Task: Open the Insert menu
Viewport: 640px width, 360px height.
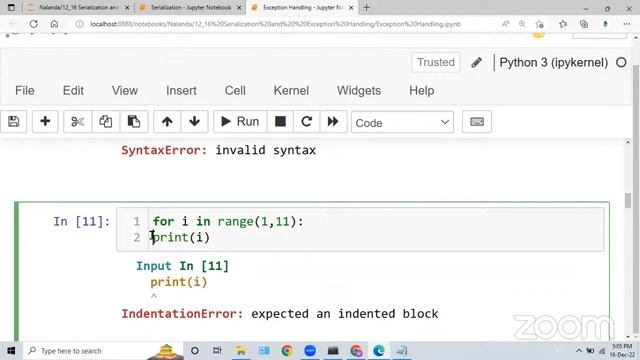Action: point(181,91)
